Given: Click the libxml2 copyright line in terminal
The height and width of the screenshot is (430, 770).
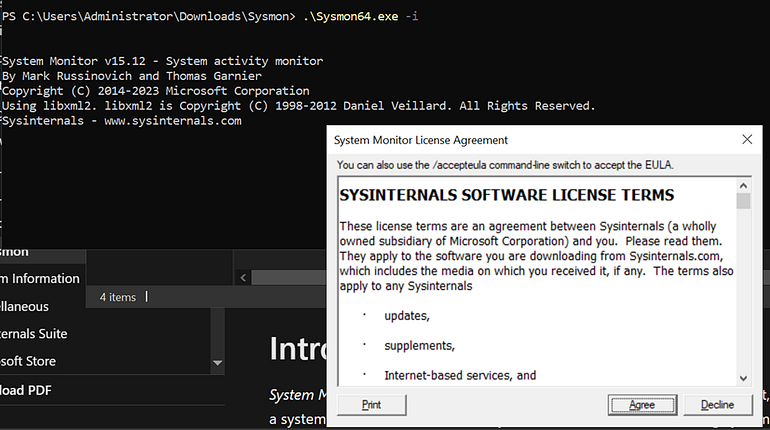Looking at the screenshot, I should click(299, 106).
